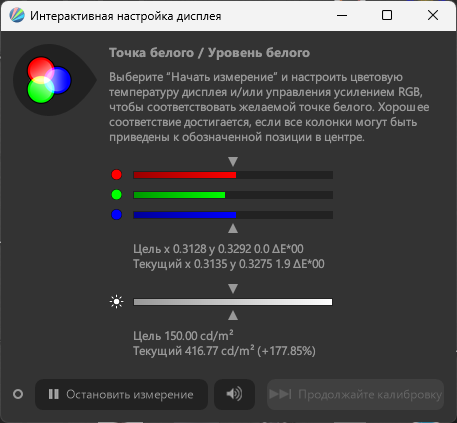Click the small ring indicator at the bottom left
The height and width of the screenshot is (423, 457).
[18, 394]
